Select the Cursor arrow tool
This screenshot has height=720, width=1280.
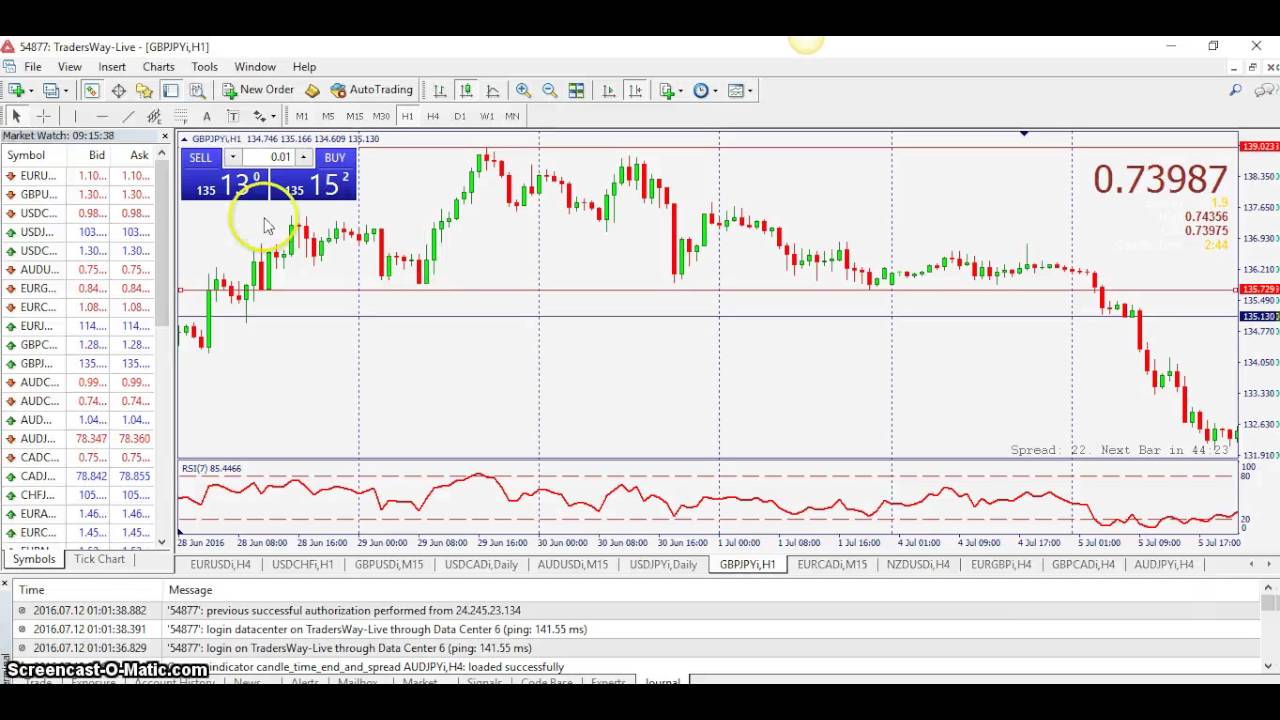16,116
